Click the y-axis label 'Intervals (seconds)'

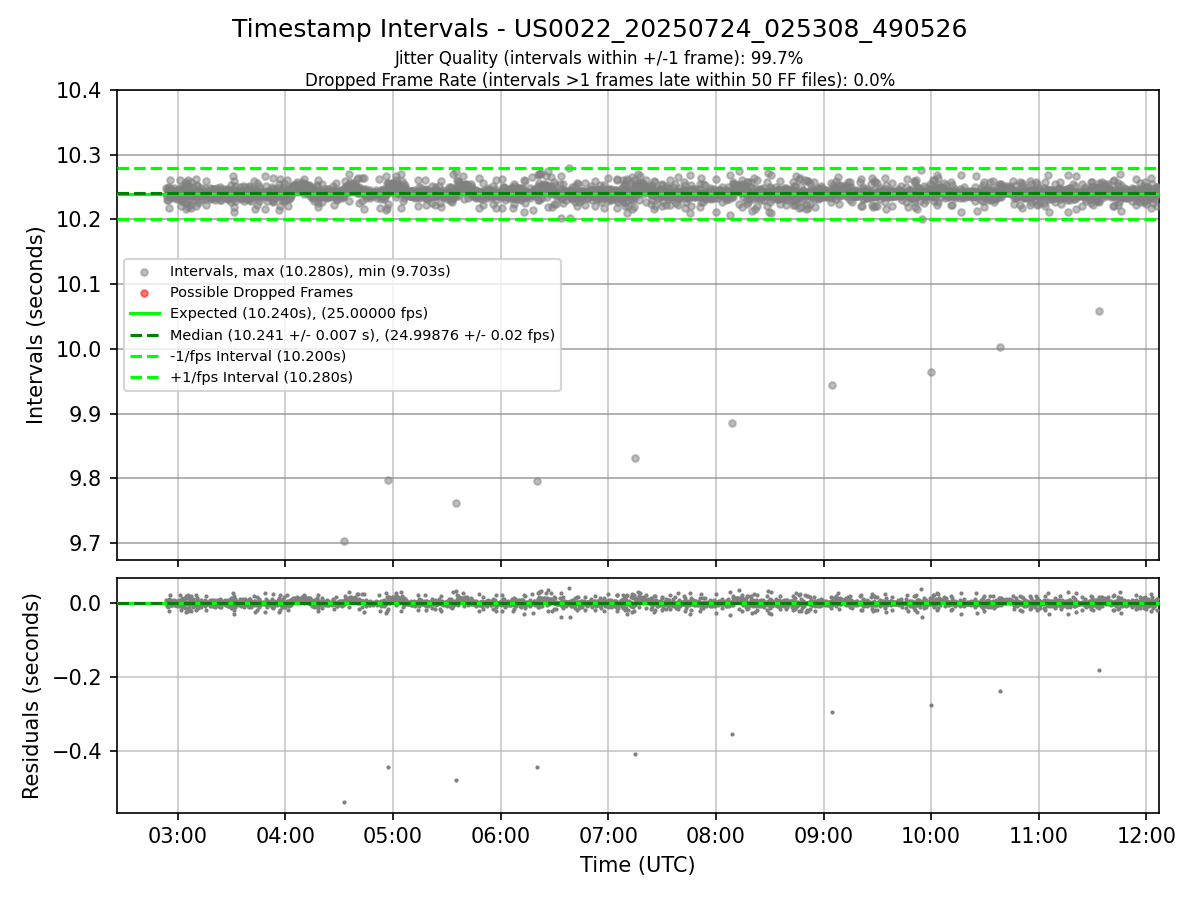tap(36, 325)
